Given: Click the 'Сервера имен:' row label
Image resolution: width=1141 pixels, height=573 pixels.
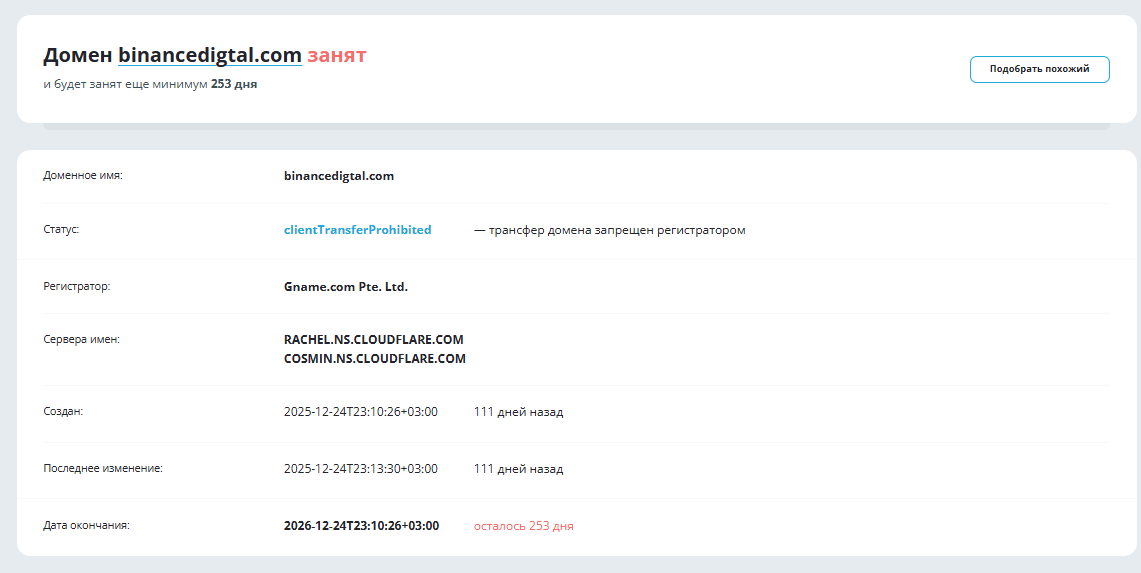Looking at the screenshot, I should (81, 339).
